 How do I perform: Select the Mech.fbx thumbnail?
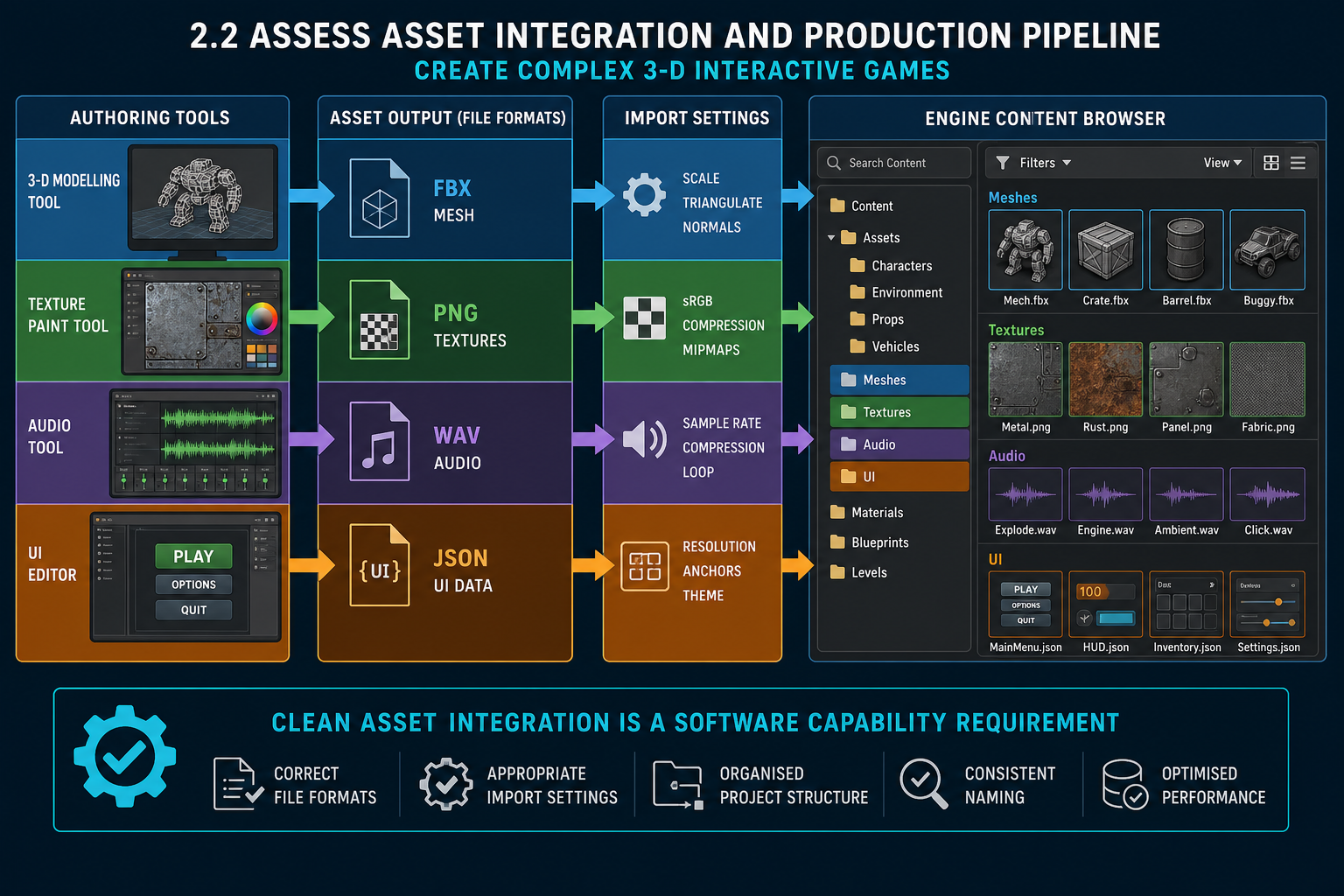[1025, 249]
